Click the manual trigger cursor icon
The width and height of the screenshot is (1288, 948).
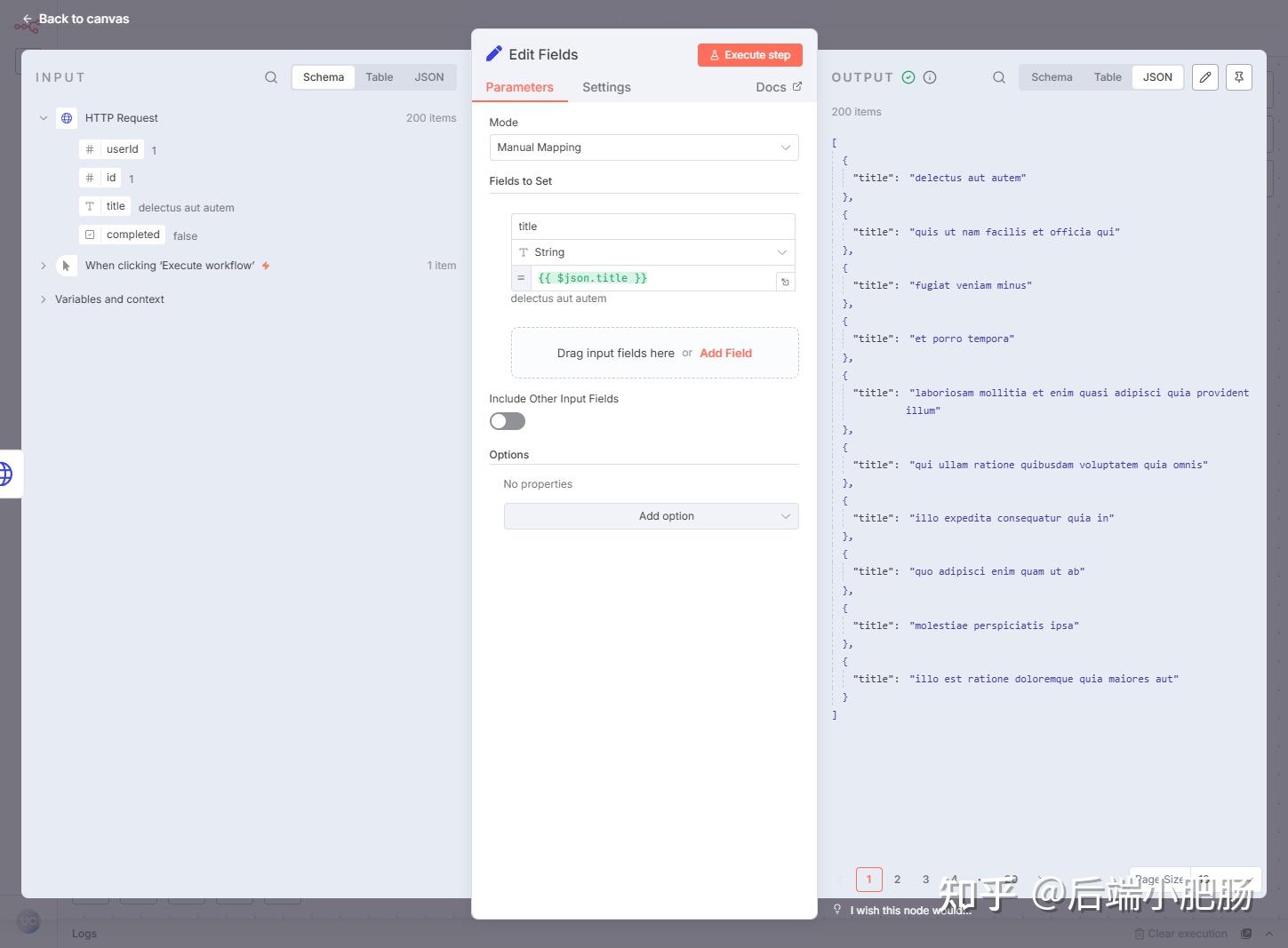pos(67,266)
